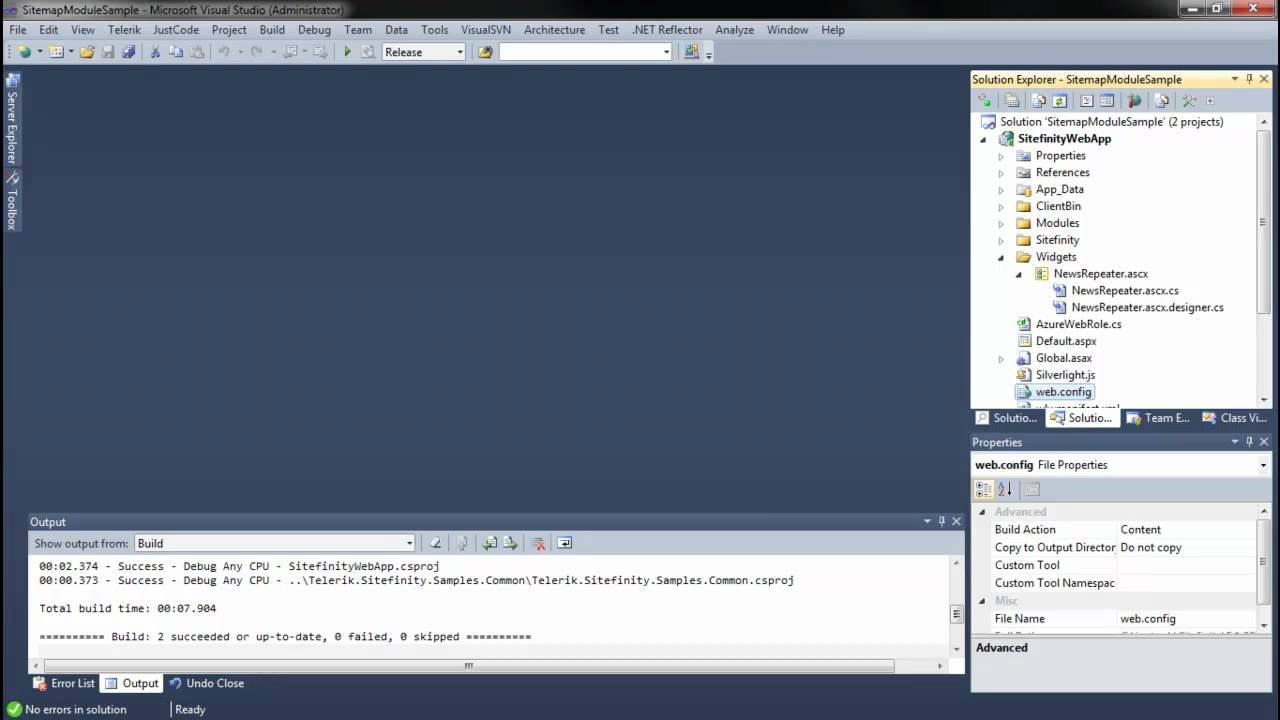This screenshot has height=720, width=1280.
Task: Click the Copy icon in the toolbar
Action: [x=176, y=52]
